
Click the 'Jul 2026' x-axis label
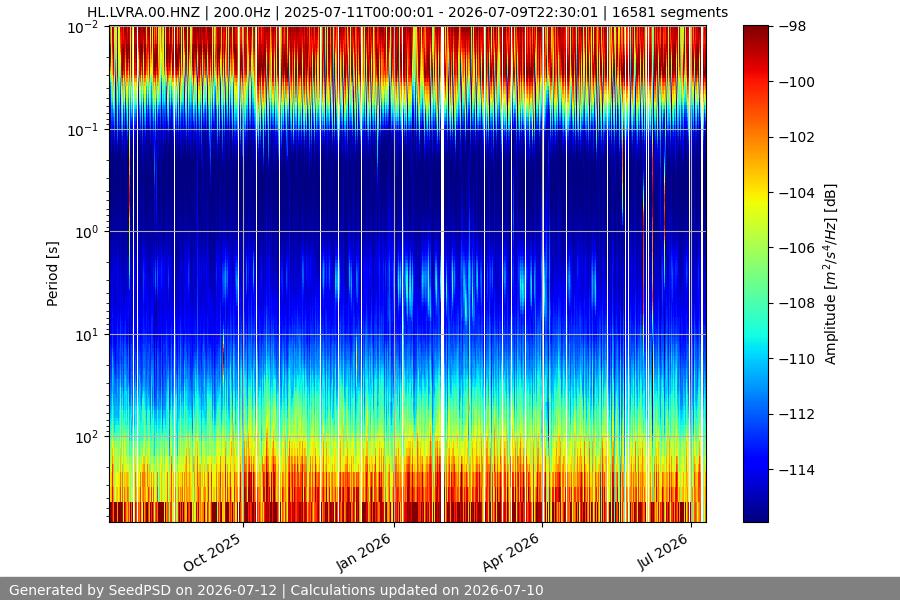[662, 551]
